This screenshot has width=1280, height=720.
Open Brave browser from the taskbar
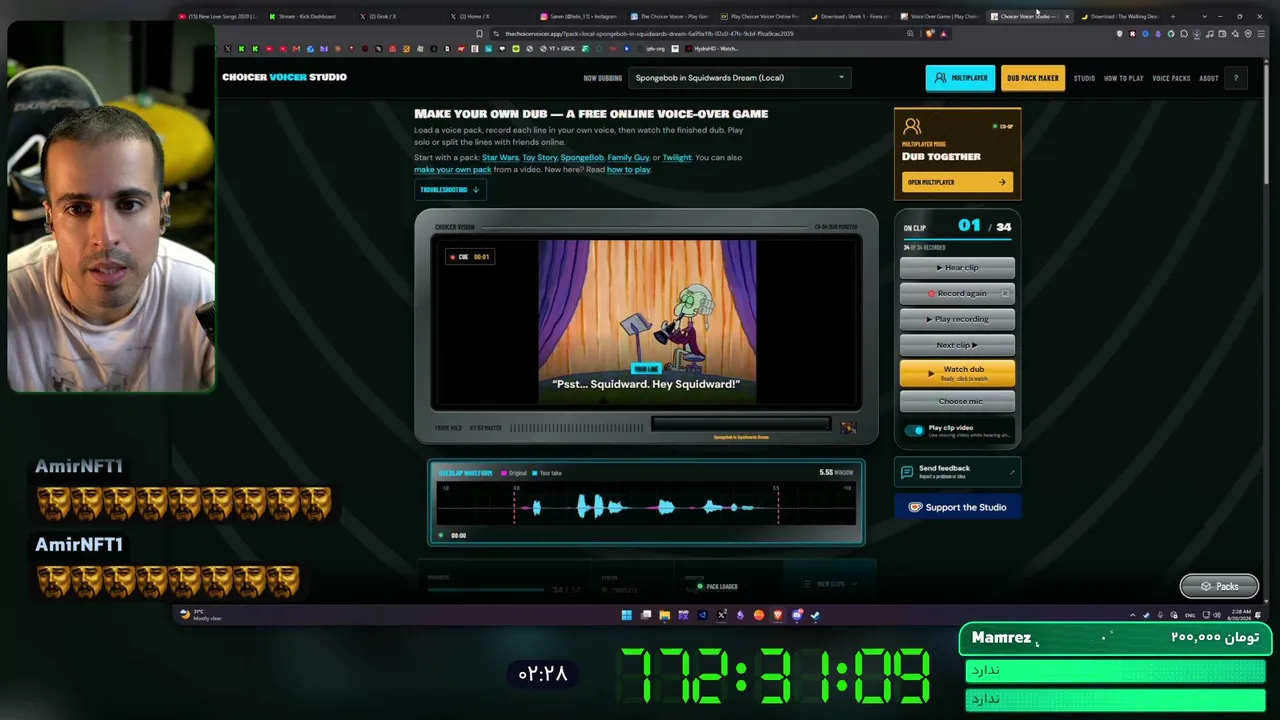click(x=778, y=615)
